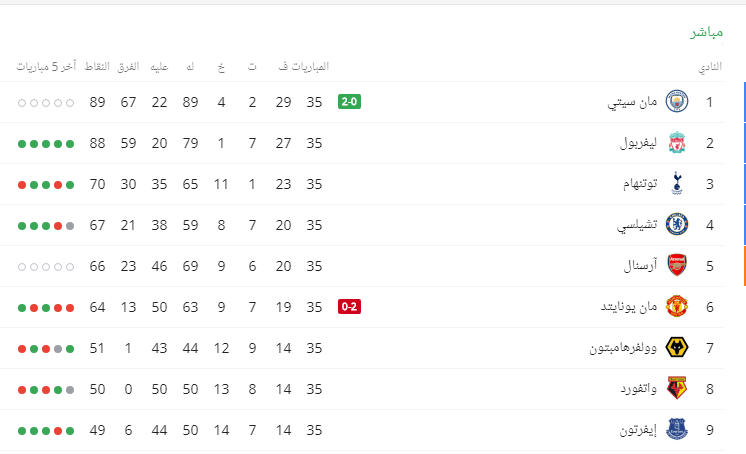Open the ليفربول team name link

pyautogui.click(x=638, y=143)
